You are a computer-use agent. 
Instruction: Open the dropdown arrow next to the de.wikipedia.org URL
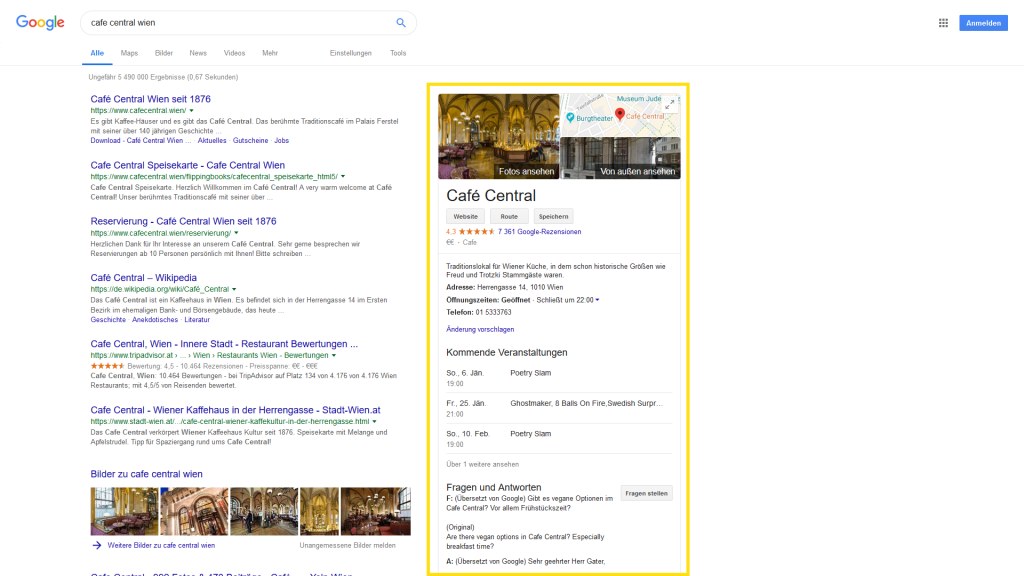(x=233, y=289)
